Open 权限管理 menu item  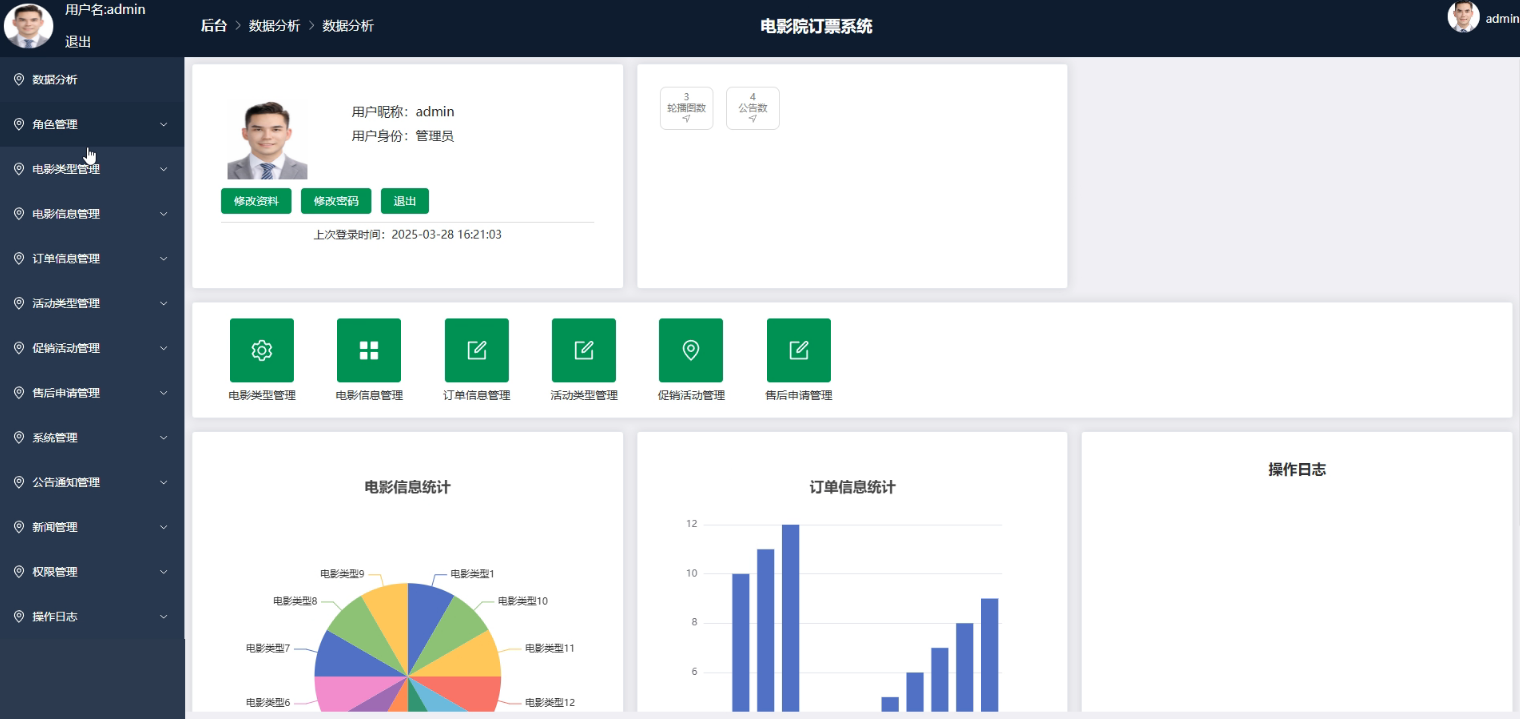click(92, 572)
